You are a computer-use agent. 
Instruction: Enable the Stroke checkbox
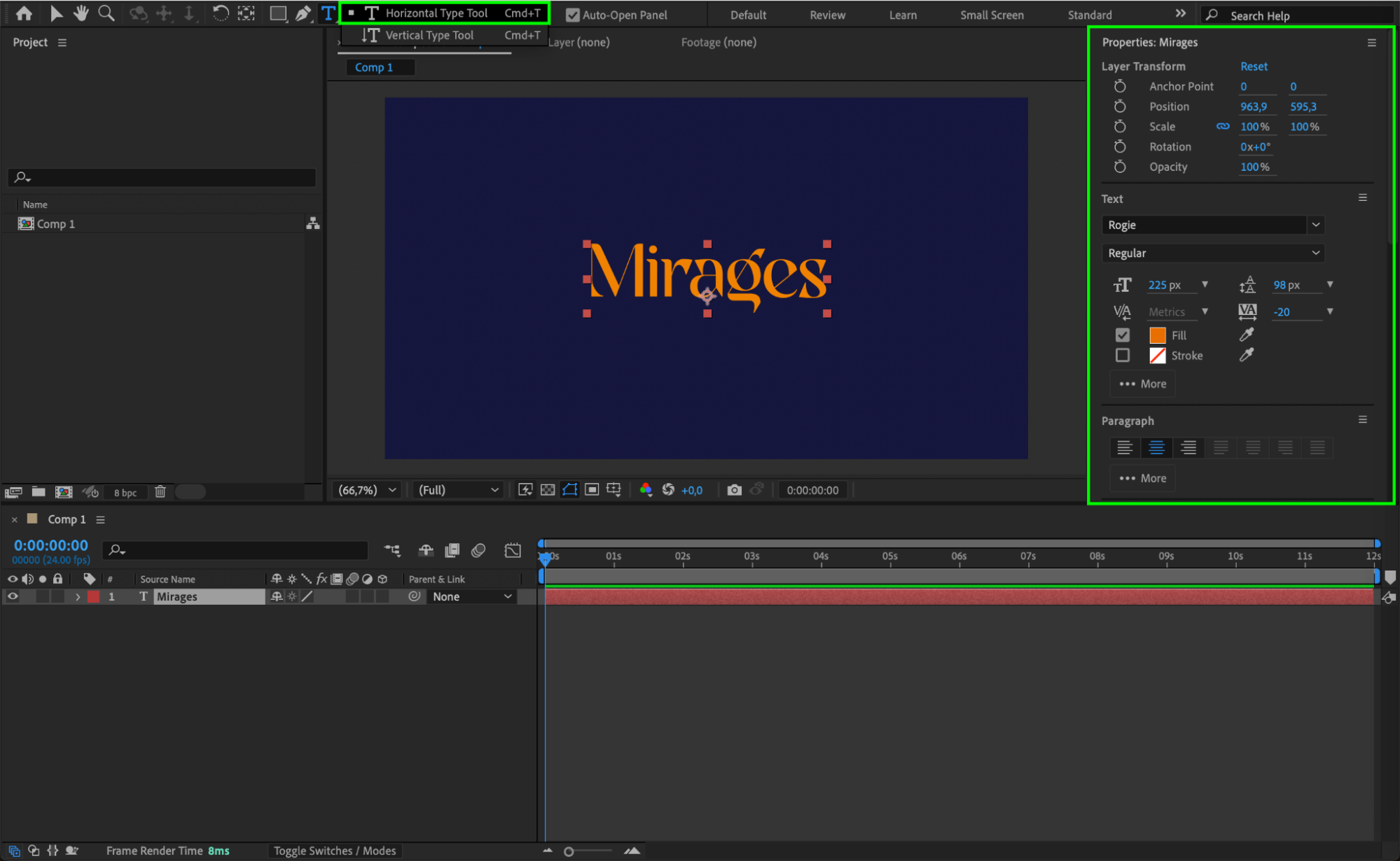(1123, 356)
